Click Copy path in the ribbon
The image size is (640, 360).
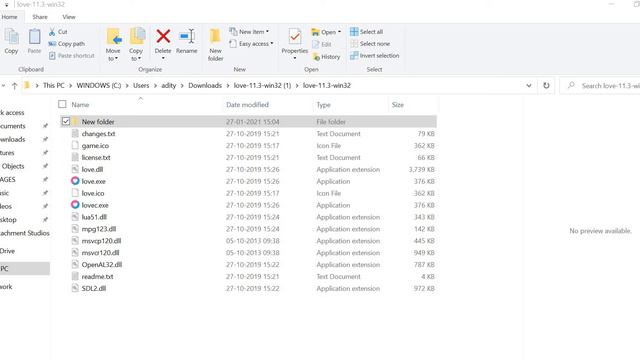[x=67, y=44]
